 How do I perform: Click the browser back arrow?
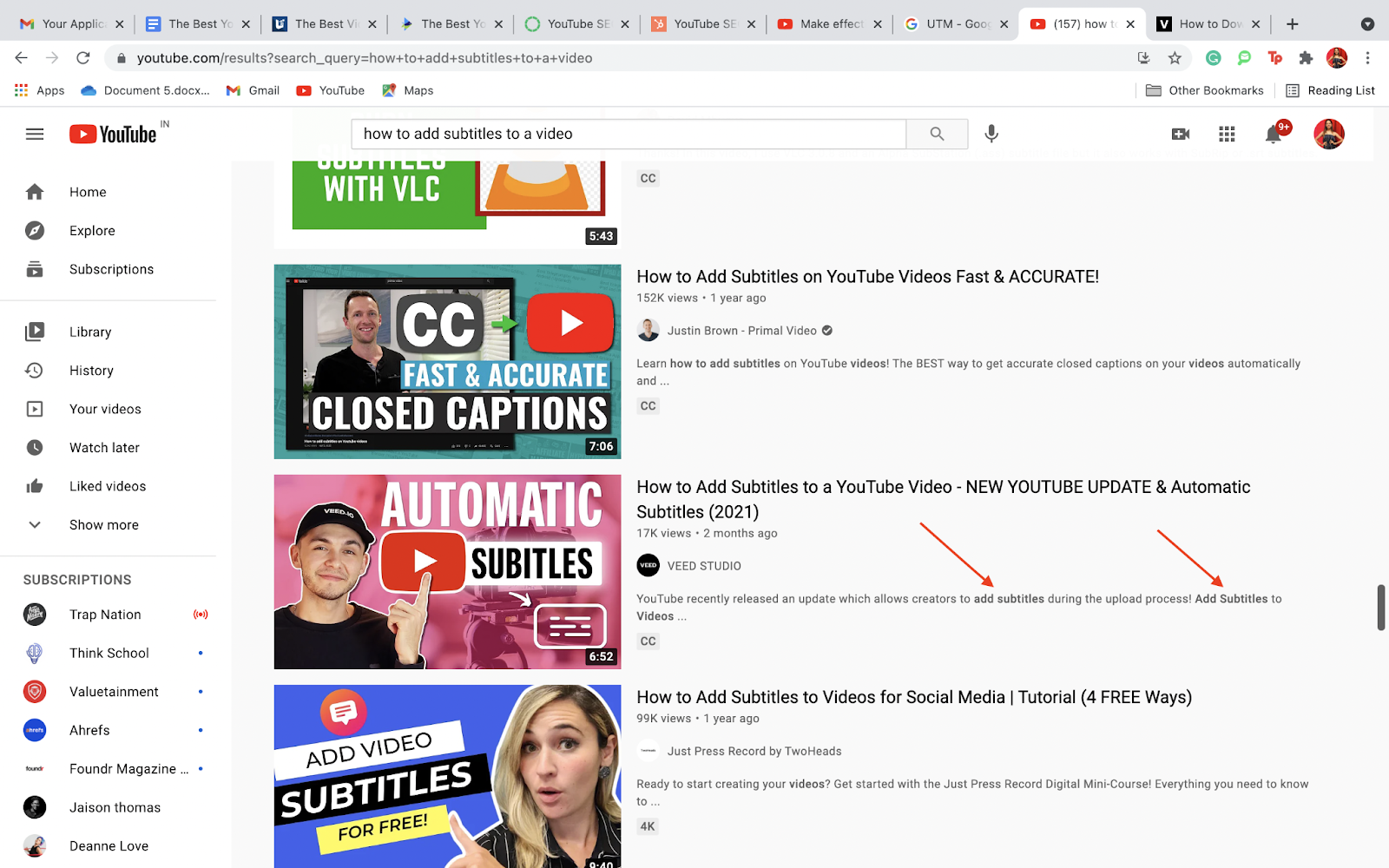coord(21,58)
